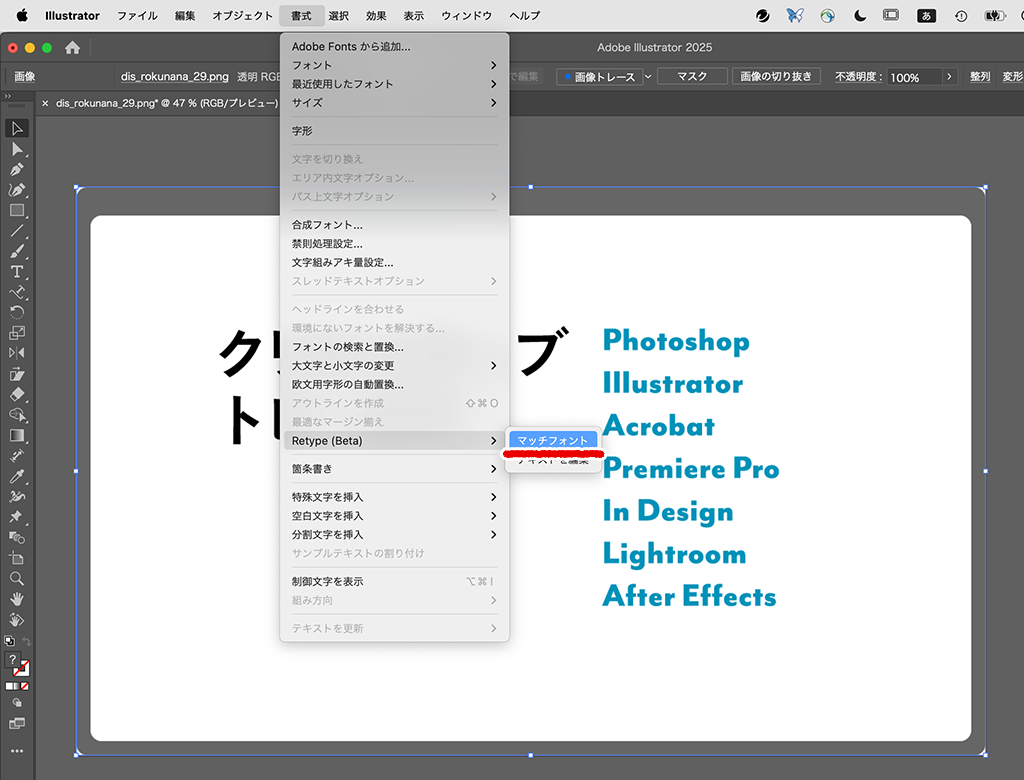Select the Artboard tool

pyautogui.click(x=17, y=558)
